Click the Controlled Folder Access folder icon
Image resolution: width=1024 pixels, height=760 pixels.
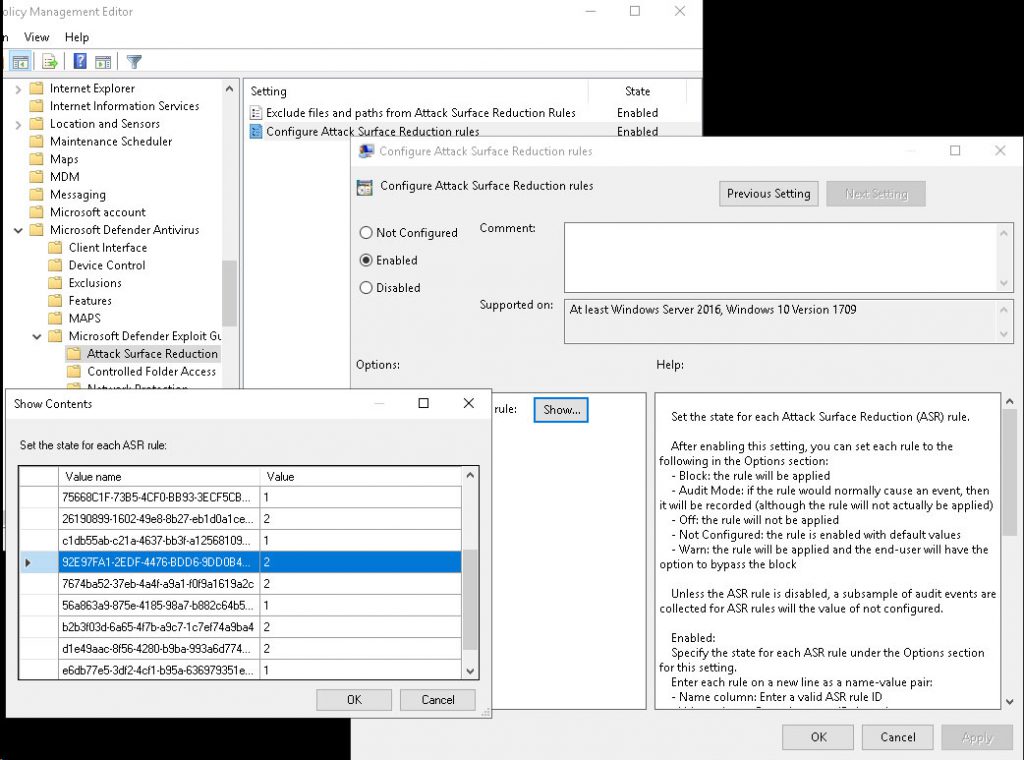click(74, 371)
